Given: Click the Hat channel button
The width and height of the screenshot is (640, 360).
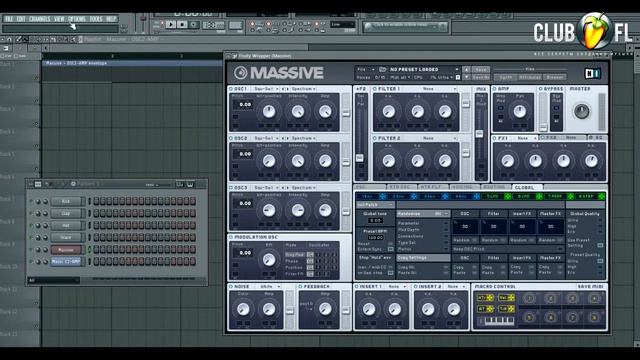Looking at the screenshot, I should 66,225.
